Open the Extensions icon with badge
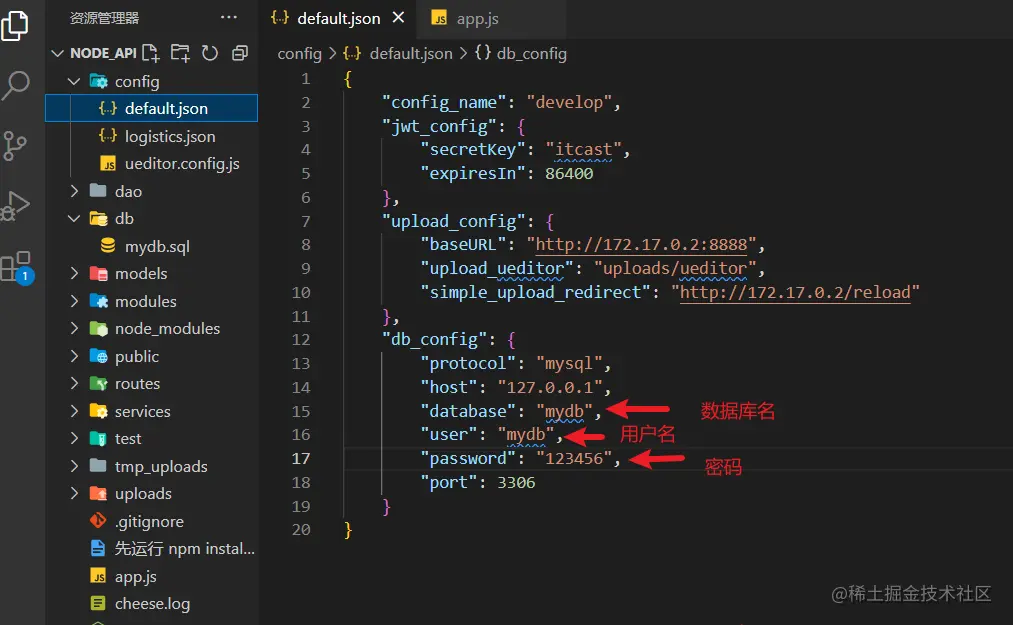Image resolution: width=1013 pixels, height=625 pixels. click(16, 267)
